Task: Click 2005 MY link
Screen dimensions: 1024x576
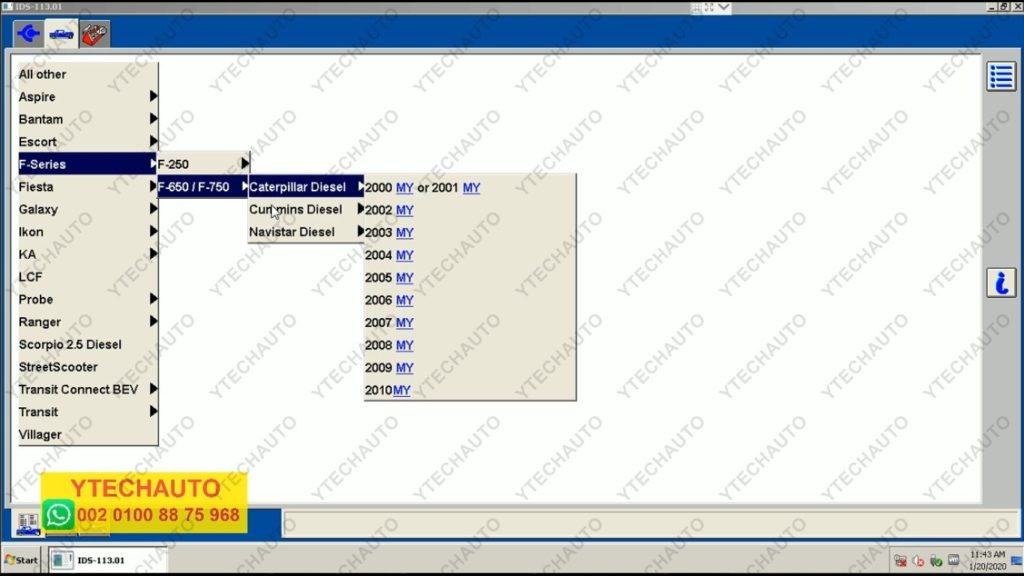Action: tap(404, 278)
